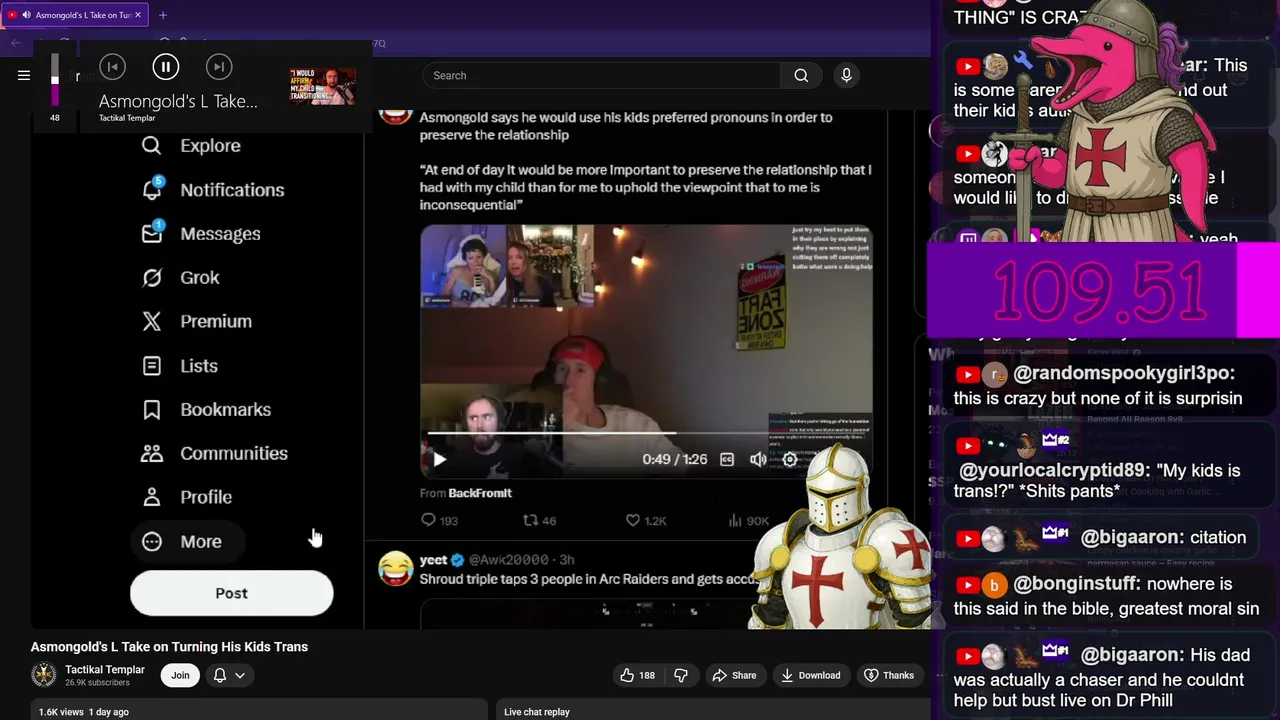
Task: Select "@bonginstuff" chat username
Action: (x=1075, y=584)
